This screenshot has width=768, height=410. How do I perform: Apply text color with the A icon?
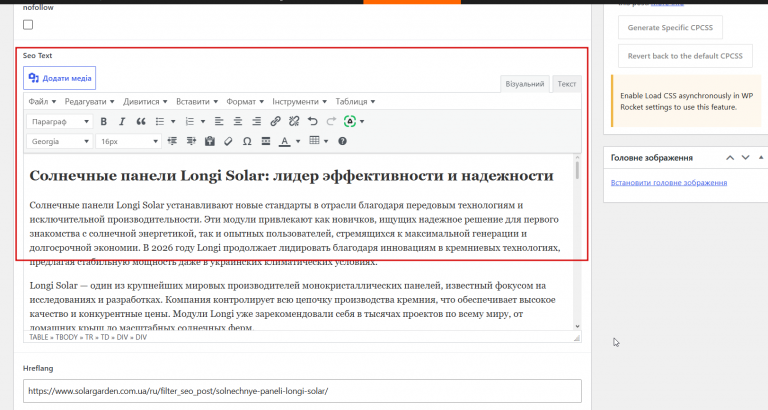(x=285, y=141)
